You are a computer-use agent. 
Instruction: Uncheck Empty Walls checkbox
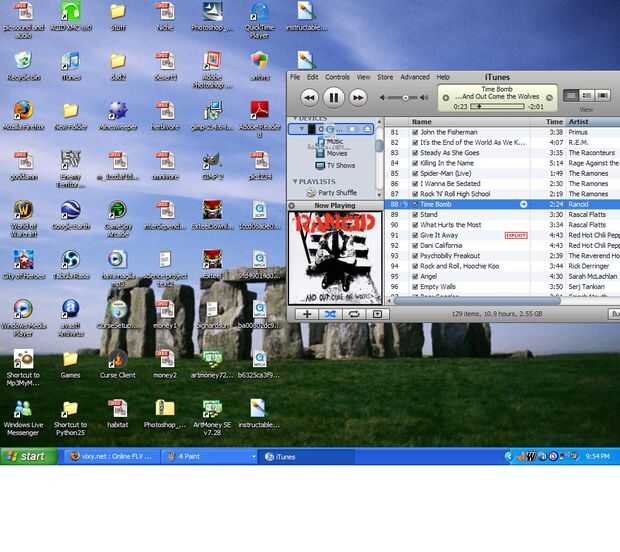[415, 287]
